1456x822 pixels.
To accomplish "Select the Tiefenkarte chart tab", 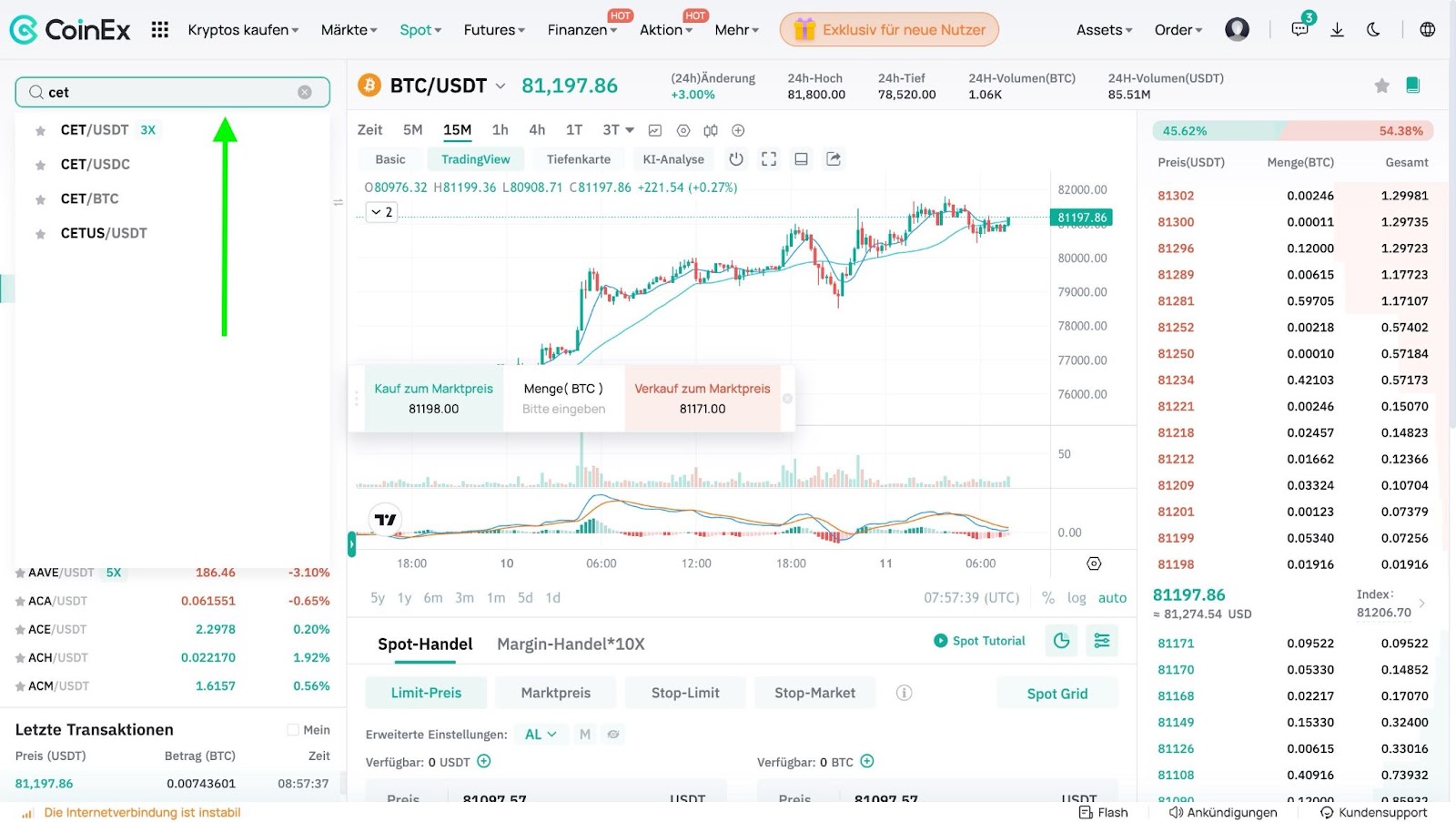I will (578, 159).
